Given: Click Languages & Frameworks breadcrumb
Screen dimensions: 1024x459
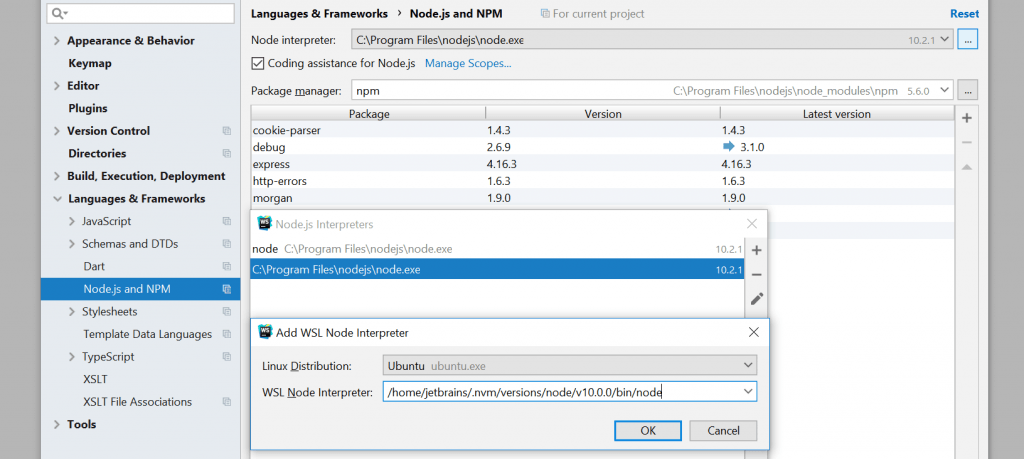Looking at the screenshot, I should 319,14.
